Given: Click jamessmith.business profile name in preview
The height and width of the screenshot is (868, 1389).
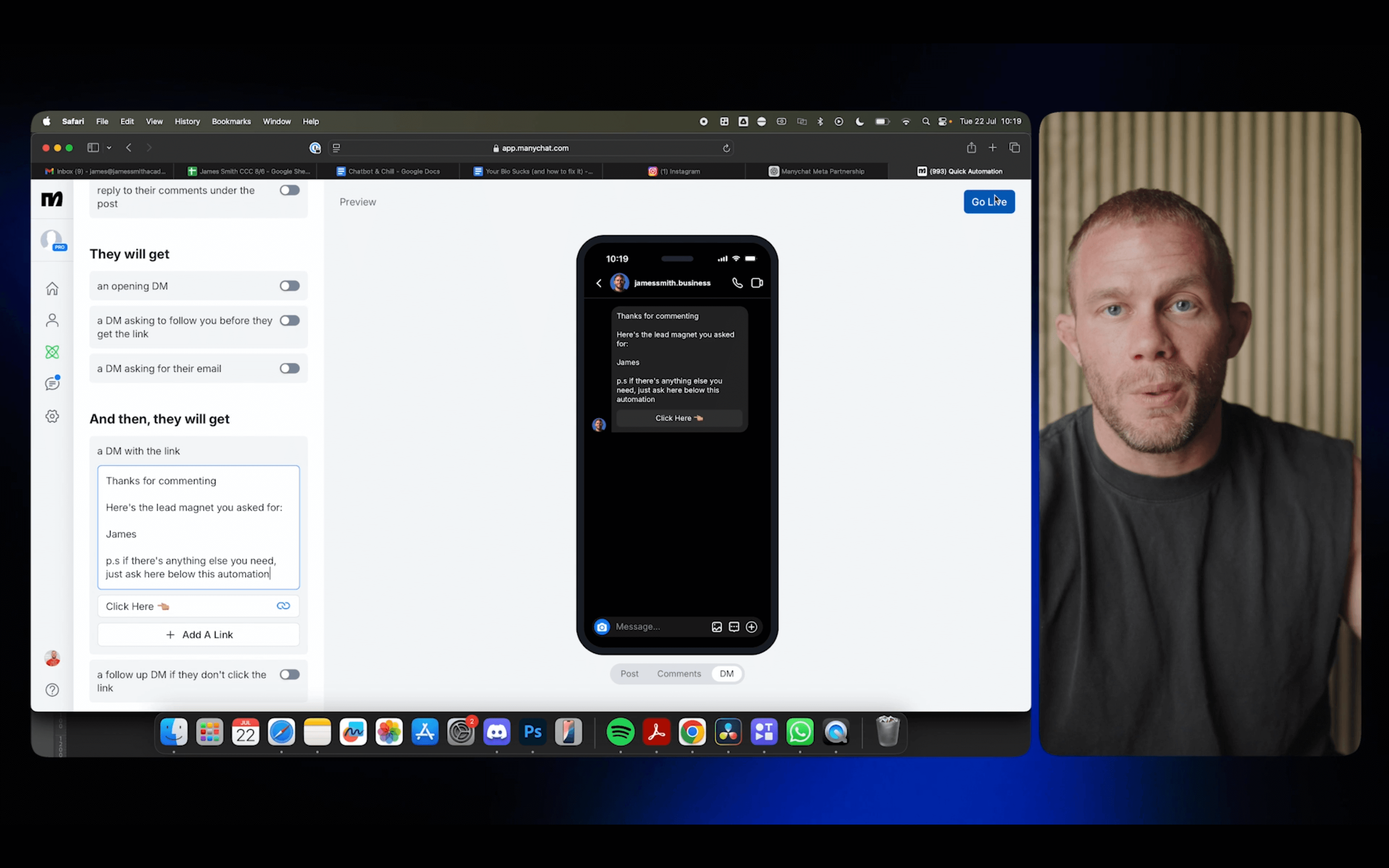Looking at the screenshot, I should coord(672,283).
